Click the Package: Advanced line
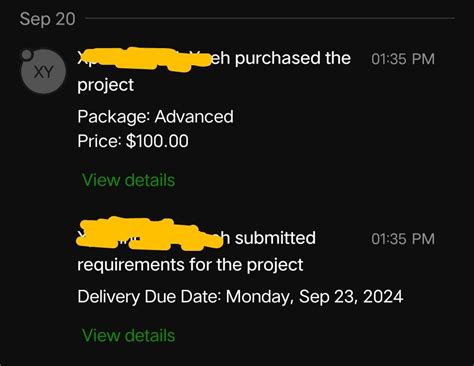Viewport: 474px width, 366px height. [155, 117]
